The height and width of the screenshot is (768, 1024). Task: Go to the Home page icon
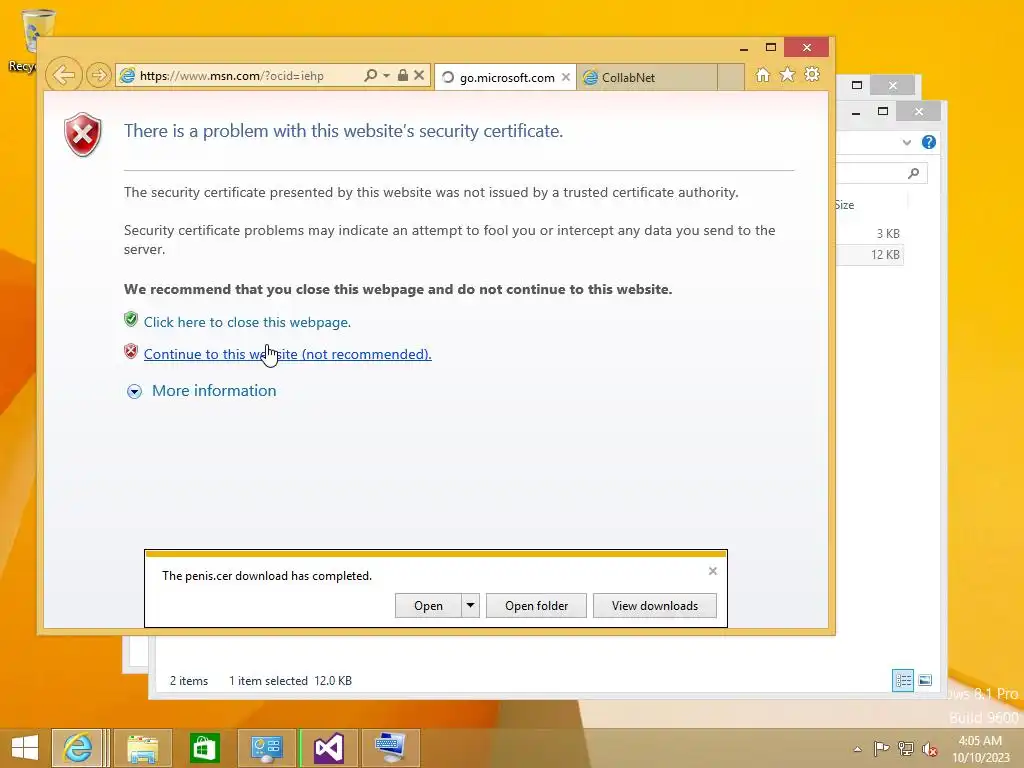pyautogui.click(x=763, y=74)
